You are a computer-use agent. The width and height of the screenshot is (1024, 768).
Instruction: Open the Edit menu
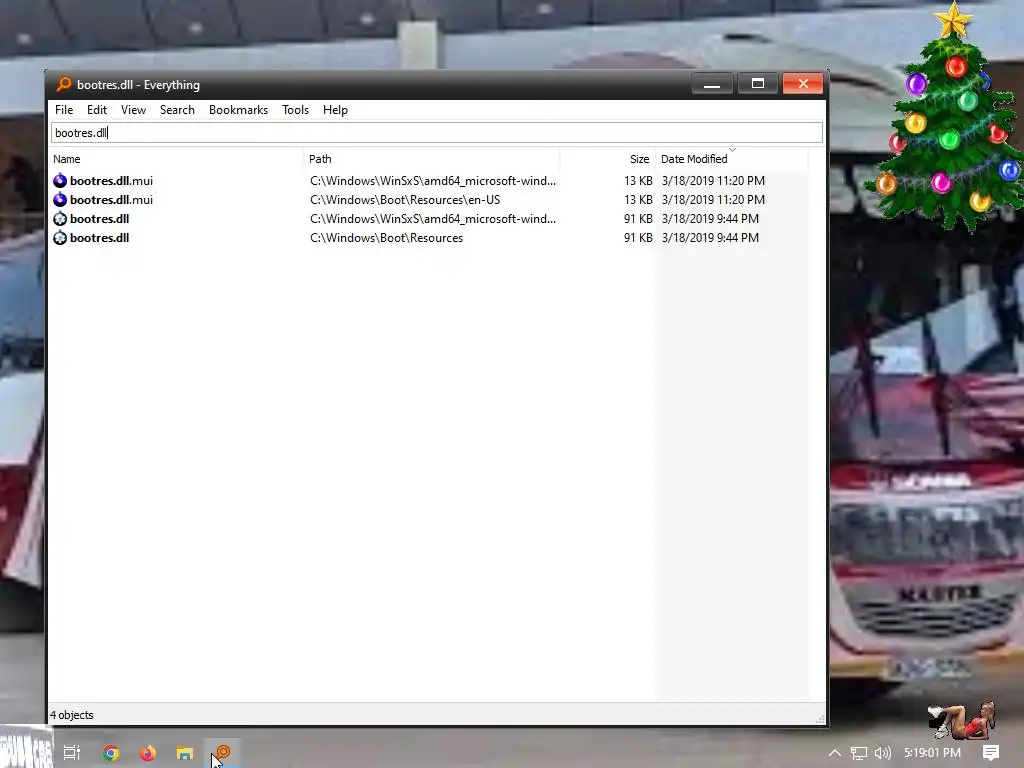coord(97,110)
